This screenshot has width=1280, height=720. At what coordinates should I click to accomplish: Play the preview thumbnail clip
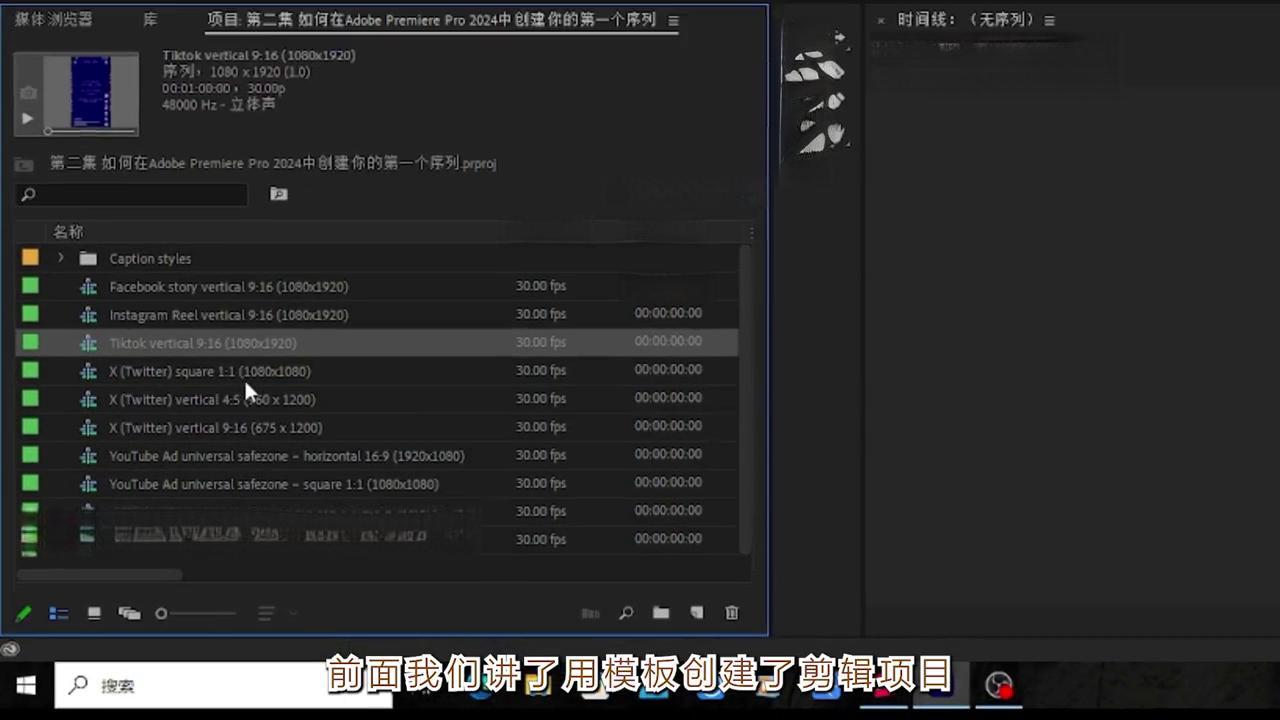pyautogui.click(x=27, y=118)
